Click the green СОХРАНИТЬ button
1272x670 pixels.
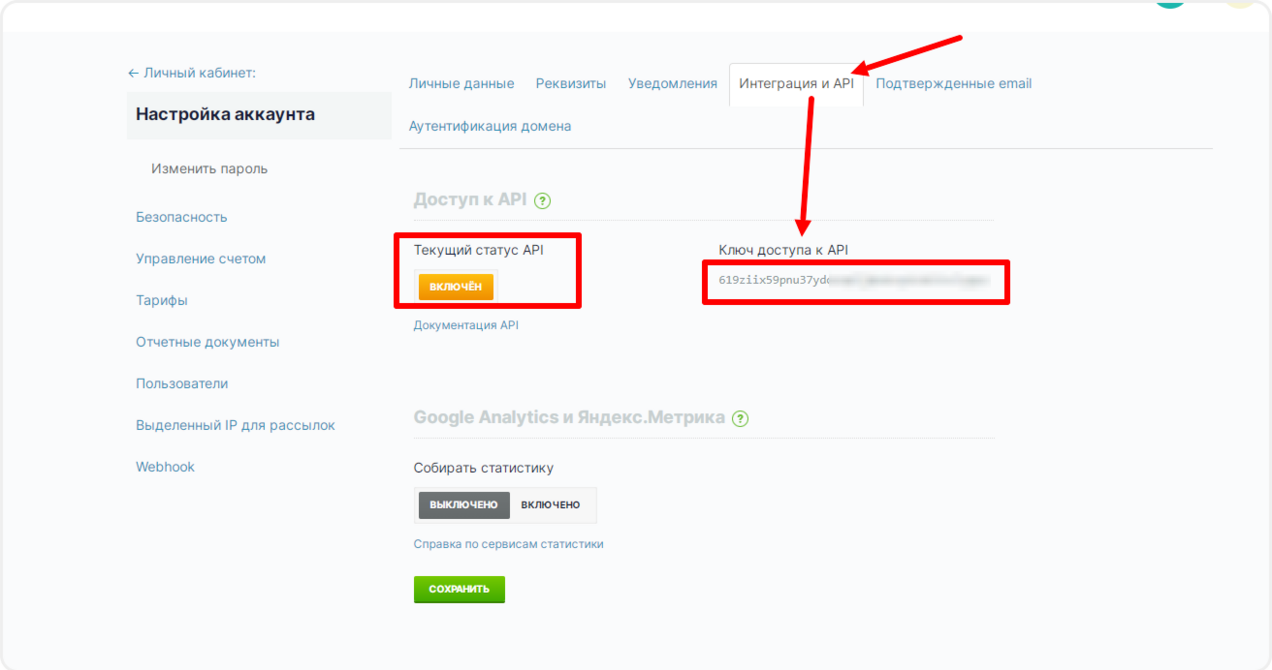tap(459, 589)
